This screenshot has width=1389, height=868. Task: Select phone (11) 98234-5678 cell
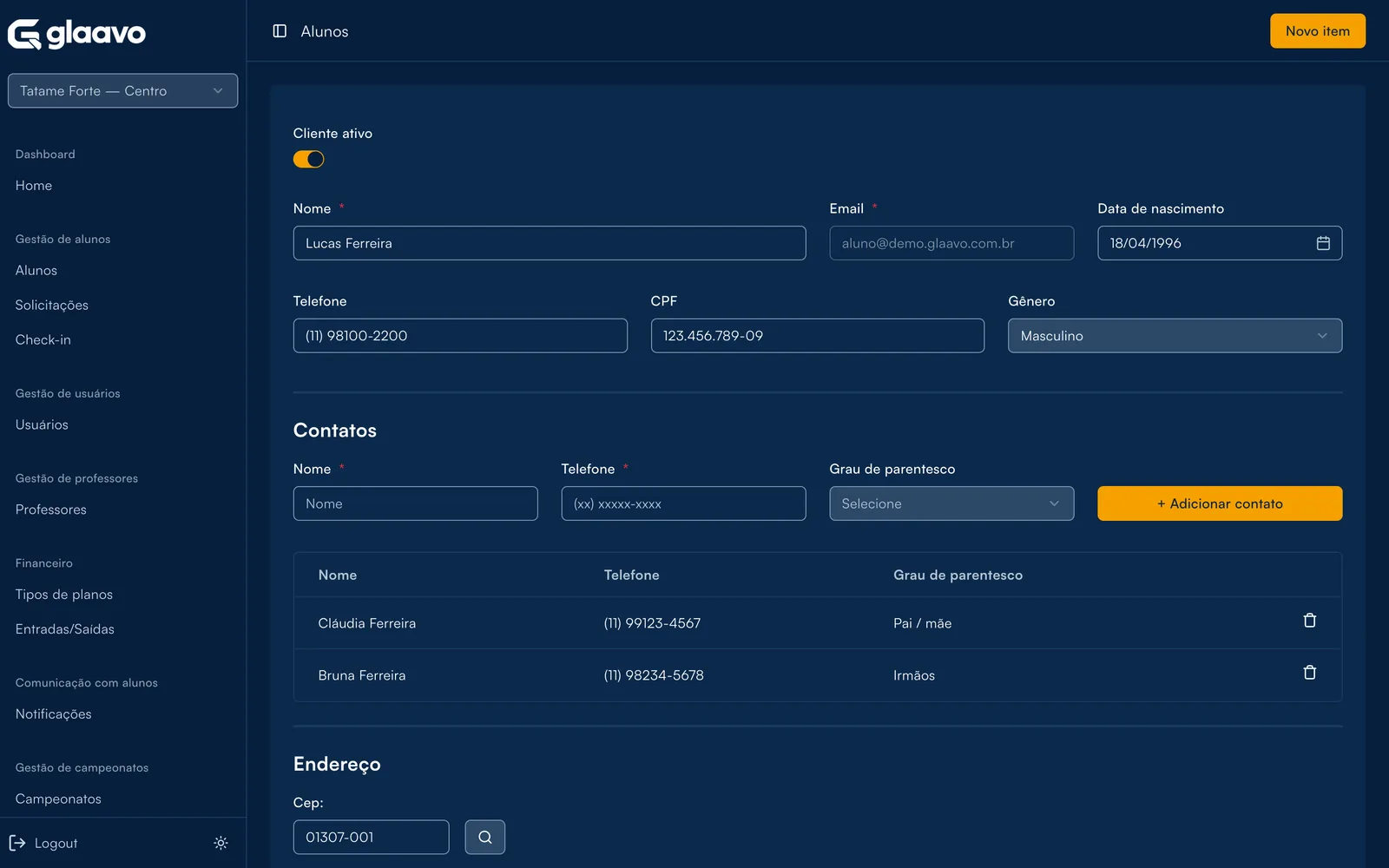654,675
